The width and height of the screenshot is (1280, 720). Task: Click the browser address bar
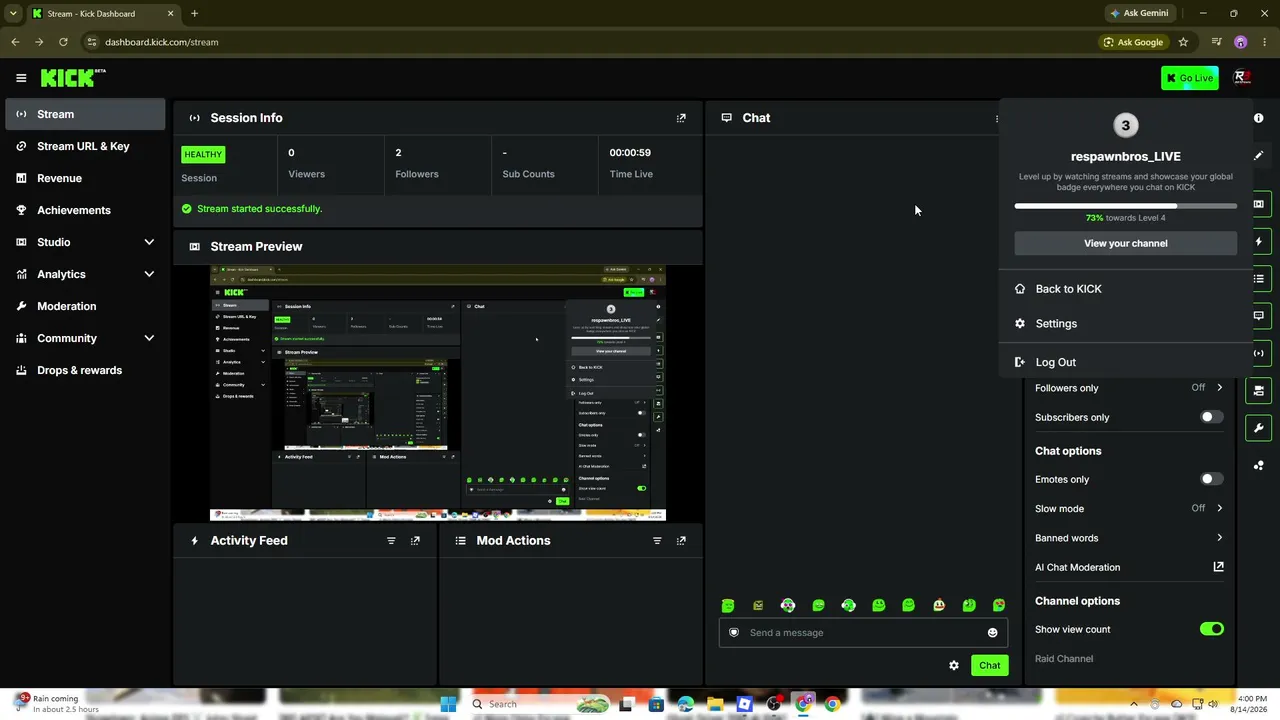click(x=590, y=42)
